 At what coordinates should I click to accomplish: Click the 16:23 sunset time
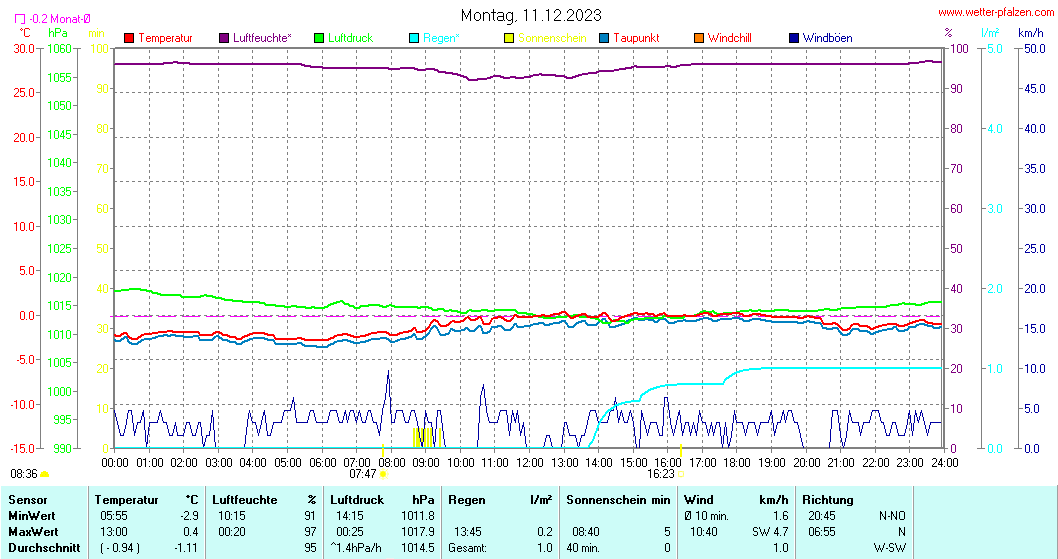661,474
